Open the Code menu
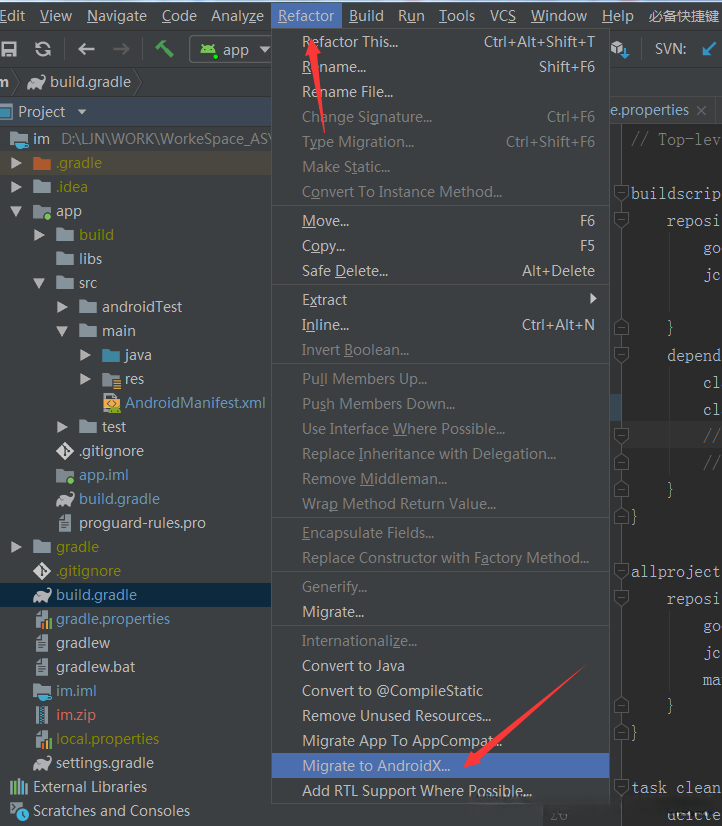 click(179, 16)
